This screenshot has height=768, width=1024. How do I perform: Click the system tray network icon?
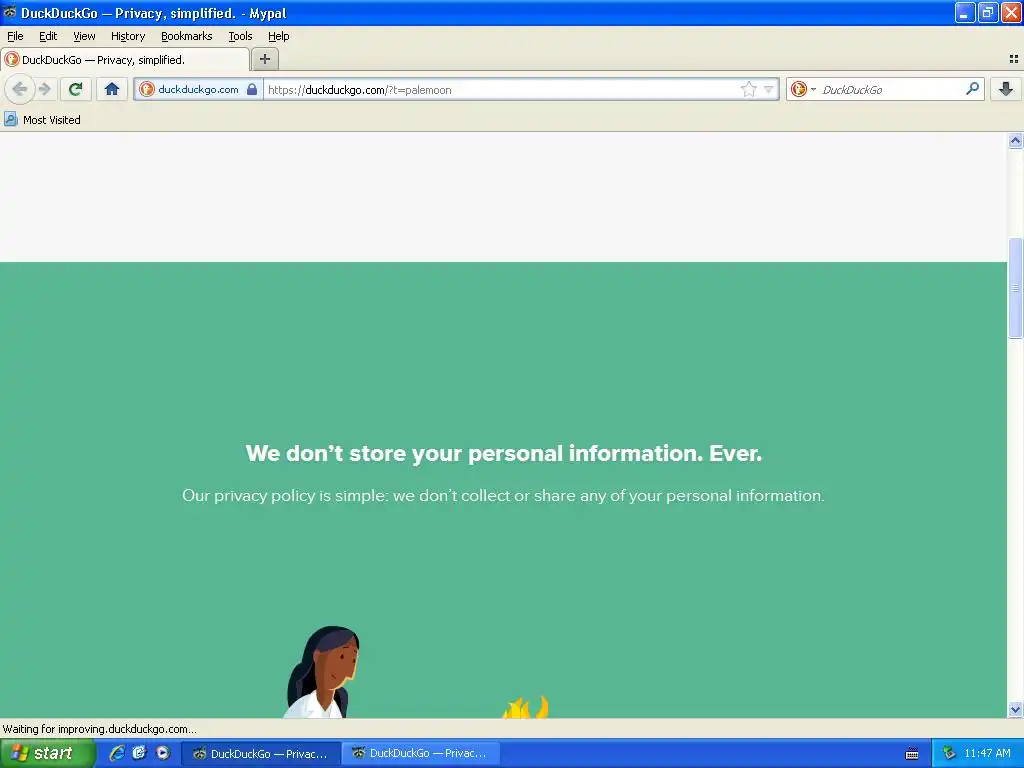click(x=949, y=754)
